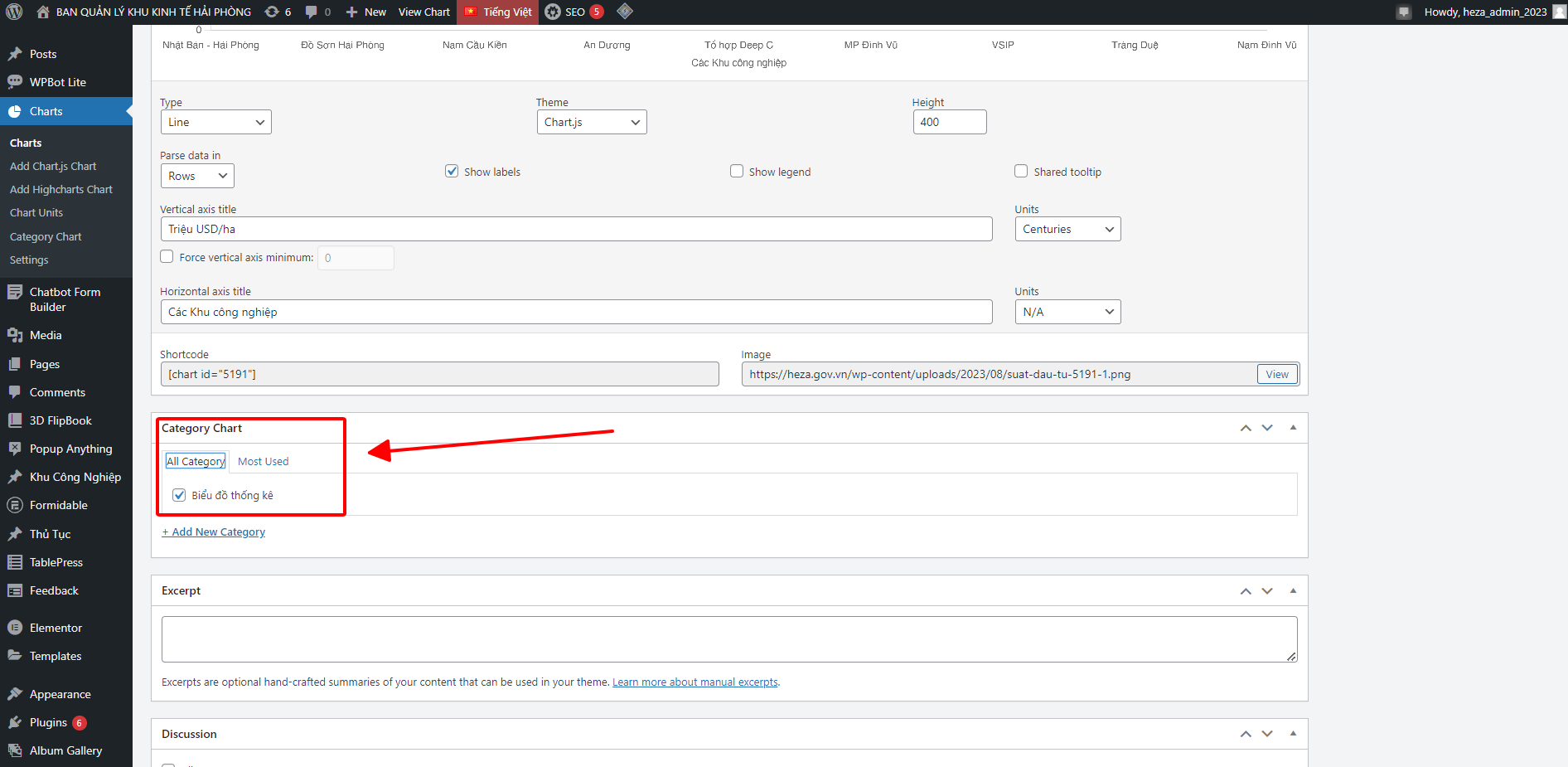Disable the Show labels checkbox
Image resolution: width=1568 pixels, height=767 pixels.
click(452, 172)
